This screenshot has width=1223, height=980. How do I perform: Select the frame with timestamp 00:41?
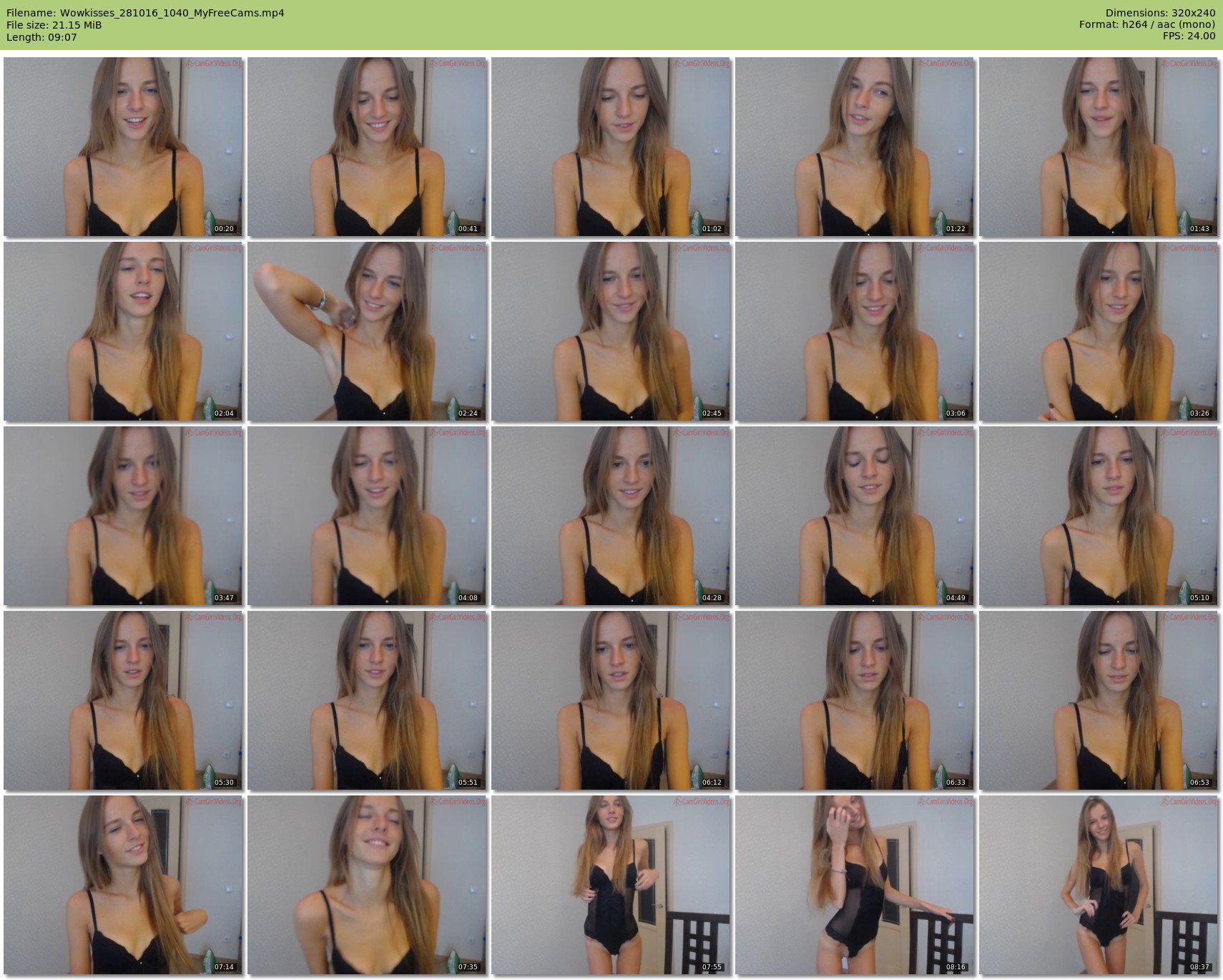tap(367, 147)
